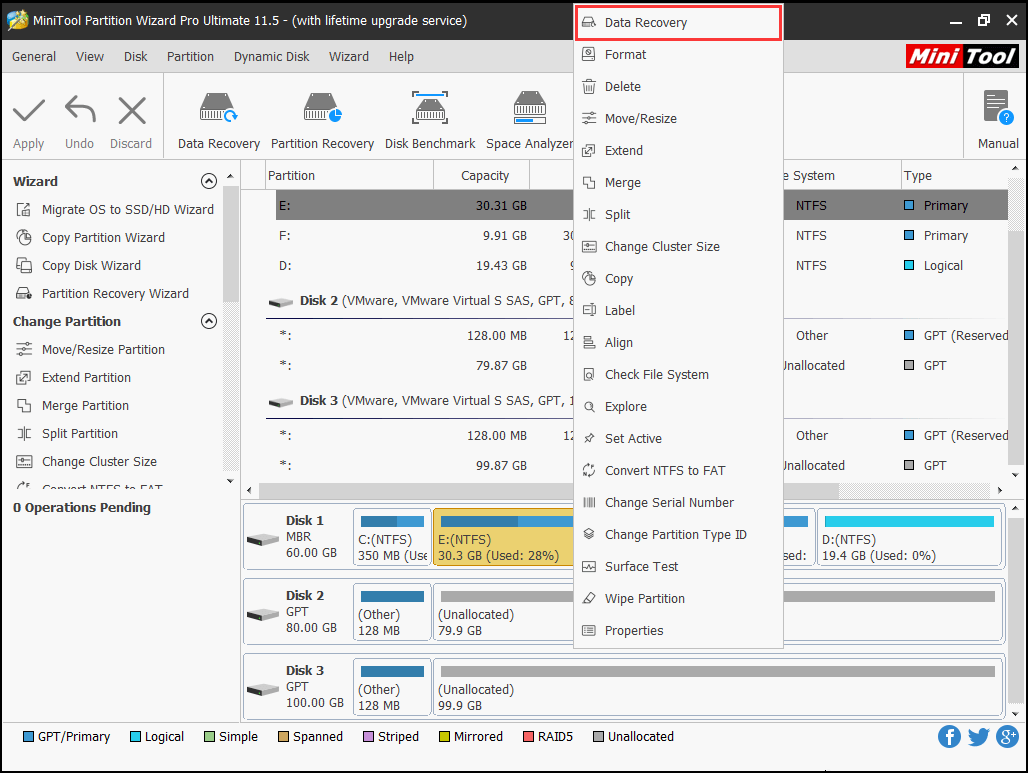Choose Format in context menu

[679, 54]
